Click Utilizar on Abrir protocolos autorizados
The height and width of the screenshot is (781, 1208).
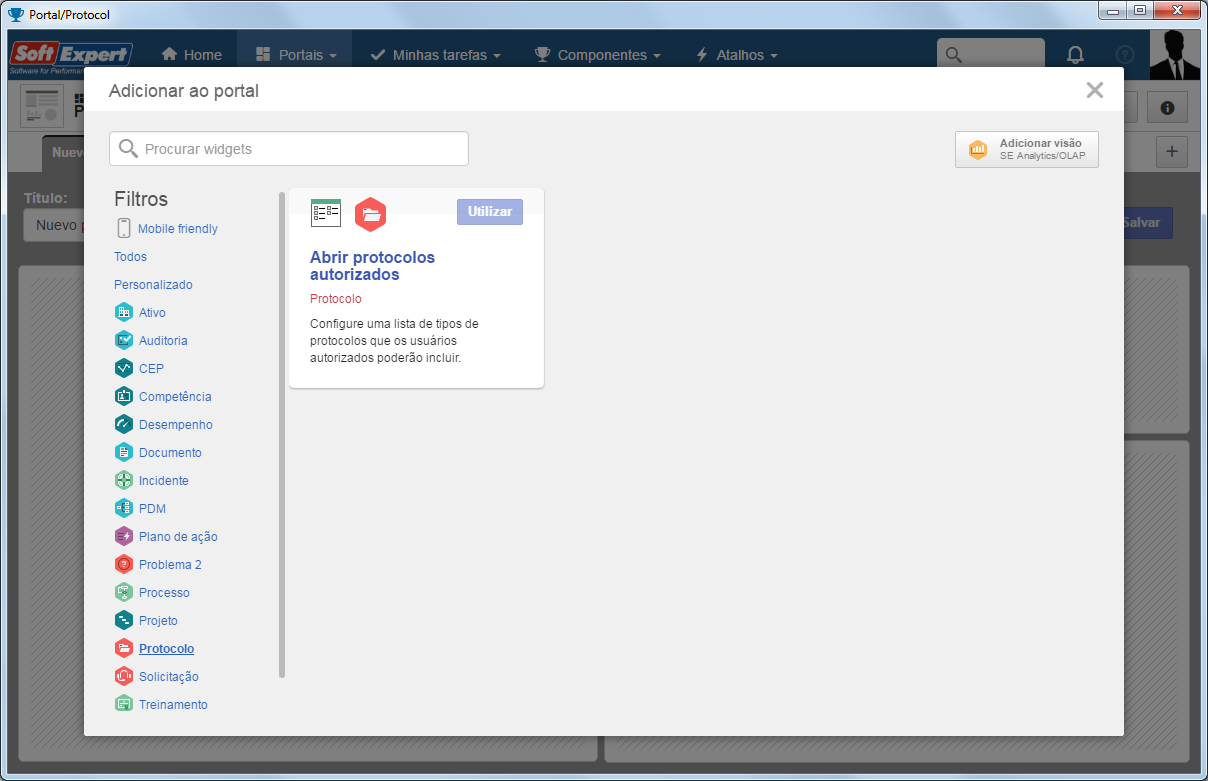pos(490,212)
